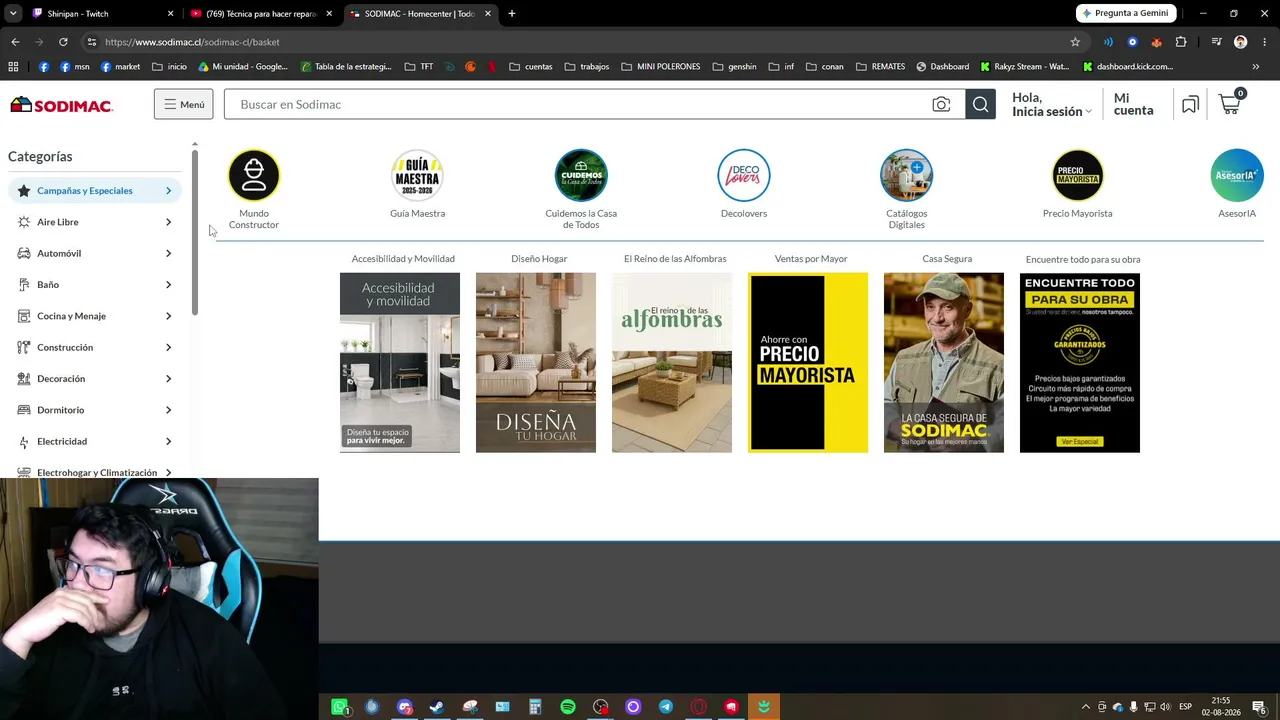
Task: Open Casa Segura banner image
Action: pyautogui.click(x=944, y=362)
